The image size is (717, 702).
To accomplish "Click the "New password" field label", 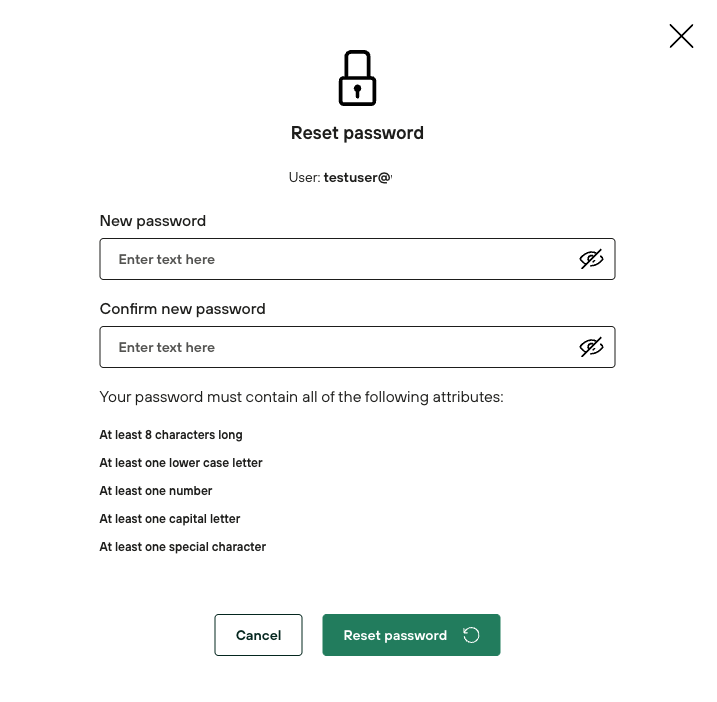I will [153, 221].
